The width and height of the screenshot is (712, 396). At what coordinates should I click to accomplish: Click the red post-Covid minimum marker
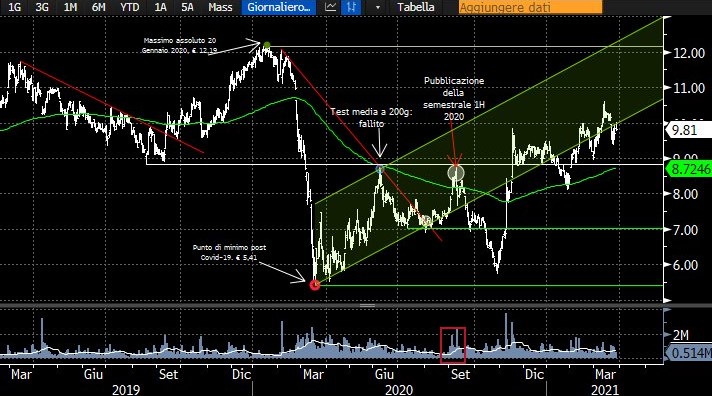click(315, 285)
